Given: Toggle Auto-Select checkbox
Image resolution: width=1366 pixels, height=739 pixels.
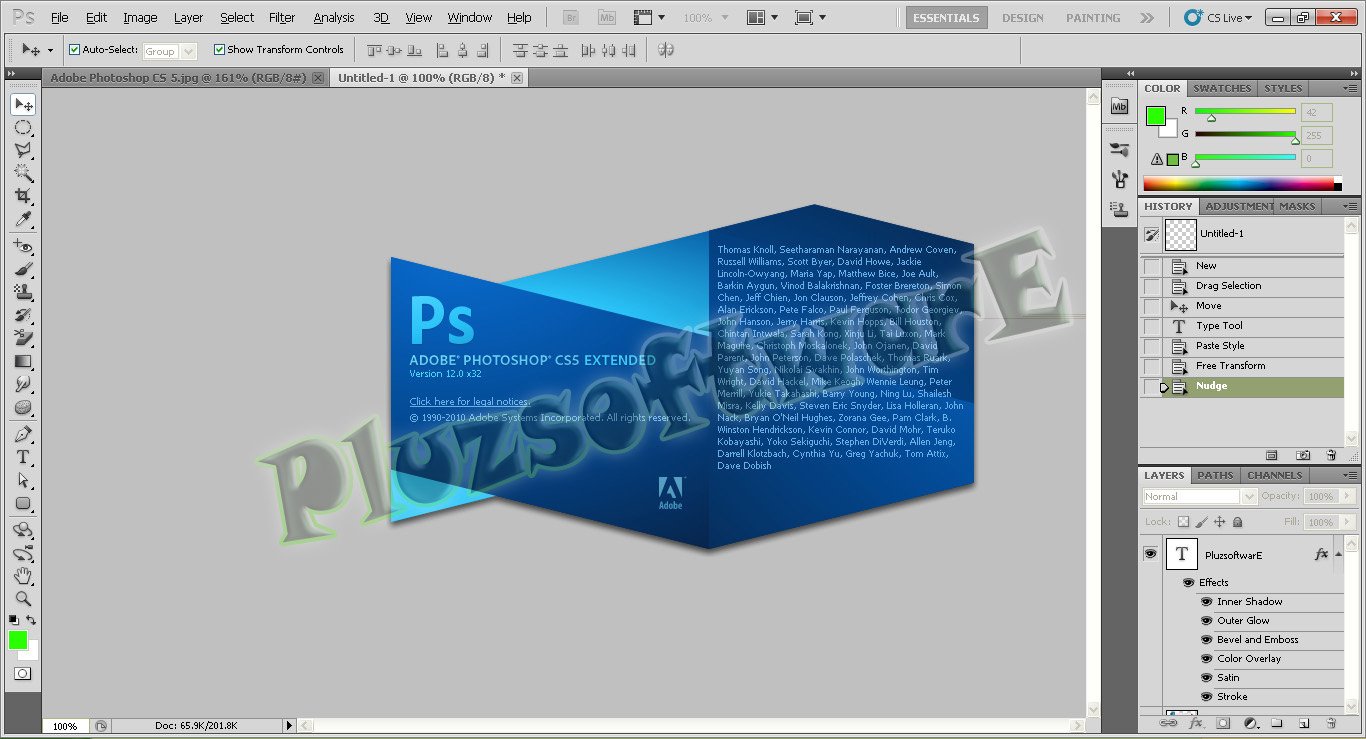Looking at the screenshot, I should (74, 49).
